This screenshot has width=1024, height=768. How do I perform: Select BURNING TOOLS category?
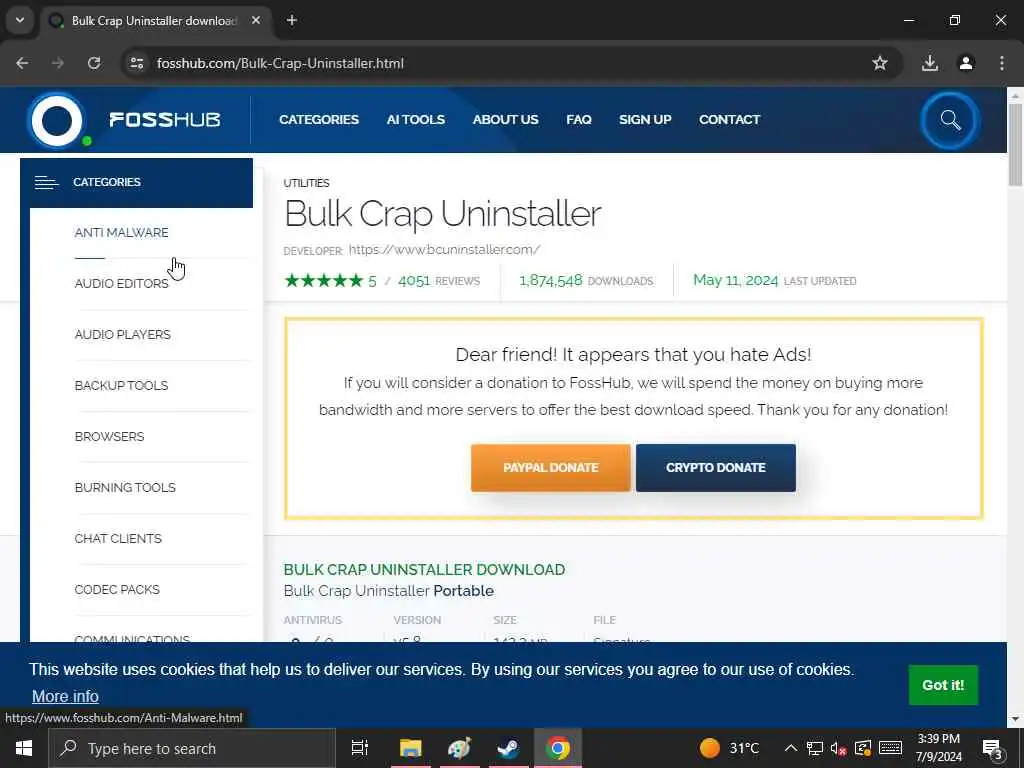[x=125, y=487]
